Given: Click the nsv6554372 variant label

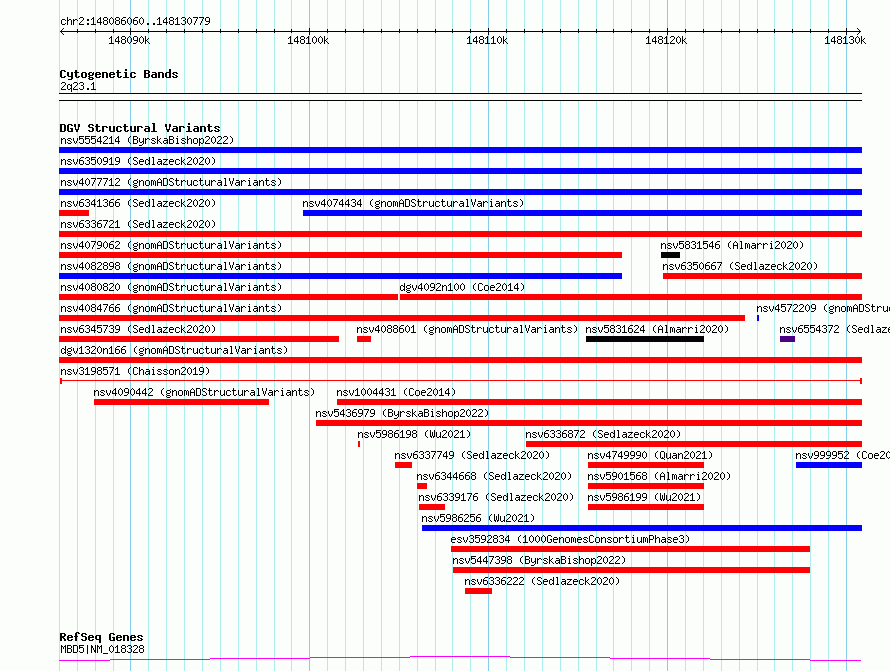Looking at the screenshot, I should coord(834,329).
